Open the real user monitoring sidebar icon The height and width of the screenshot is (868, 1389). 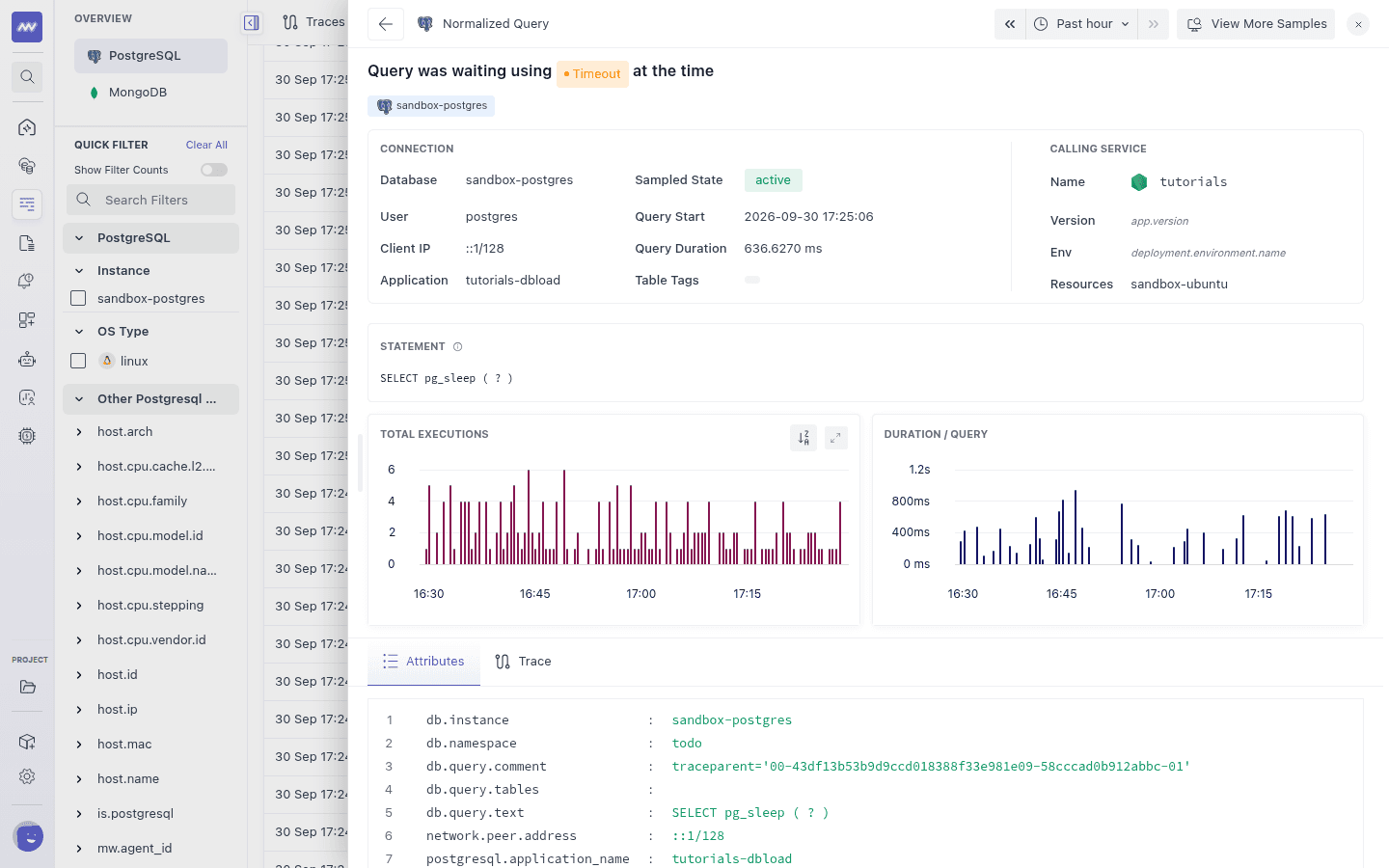tap(27, 397)
